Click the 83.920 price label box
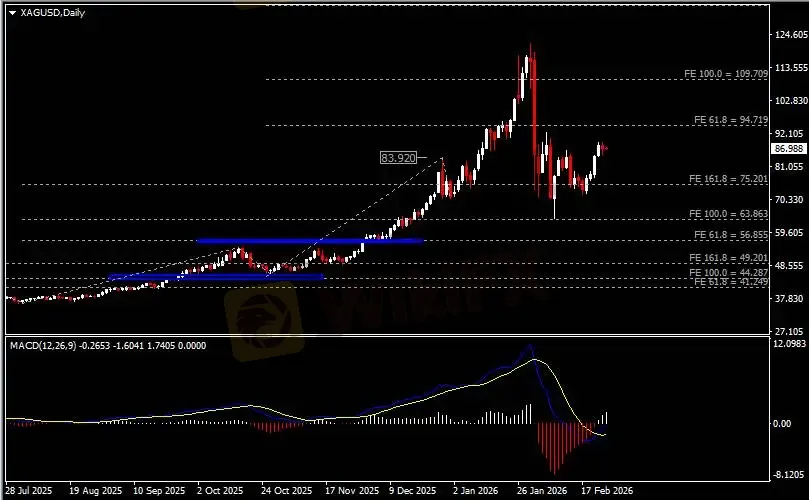This screenshot has height=500, width=809. pos(398,158)
